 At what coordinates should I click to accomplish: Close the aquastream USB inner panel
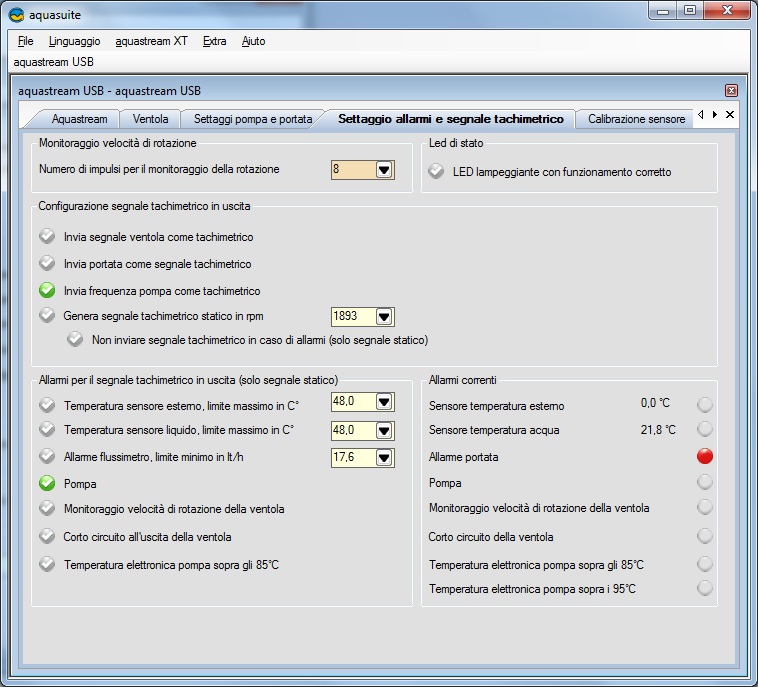pos(731,91)
